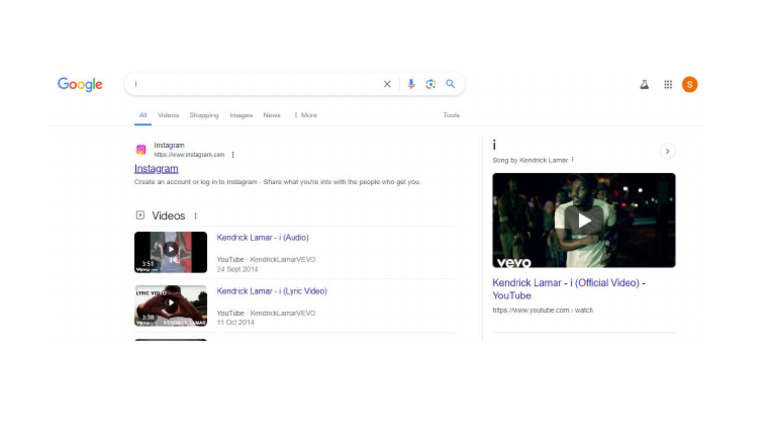Click the magnifying glass search button

pos(450,84)
